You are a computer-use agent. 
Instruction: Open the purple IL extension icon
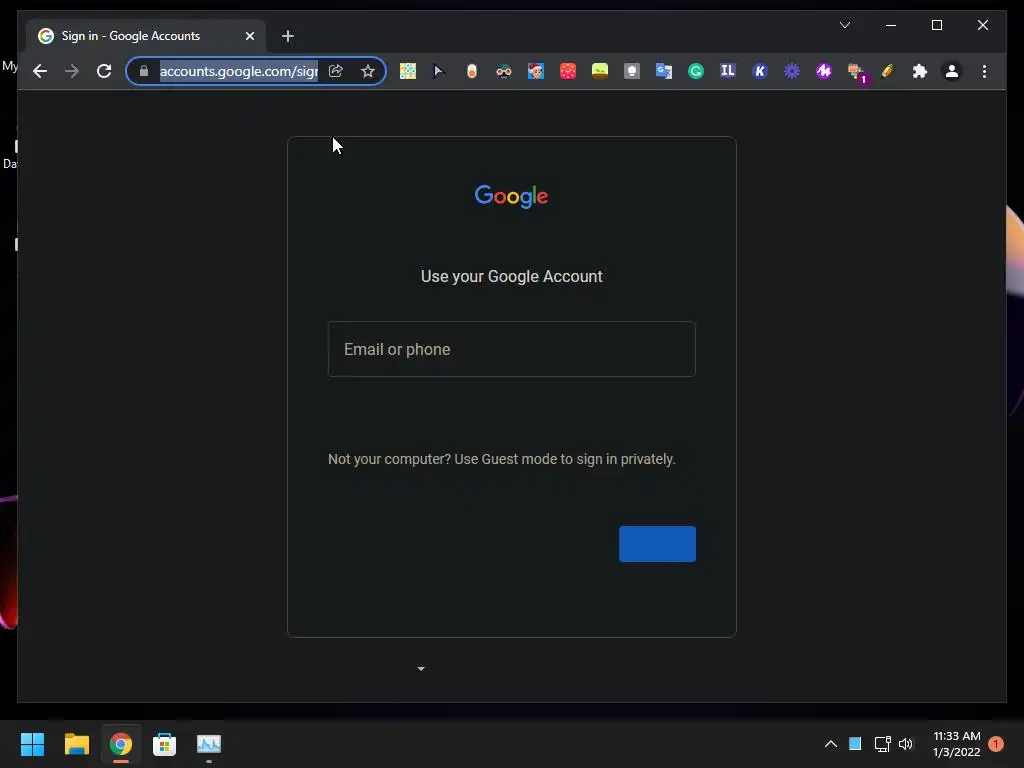point(728,71)
